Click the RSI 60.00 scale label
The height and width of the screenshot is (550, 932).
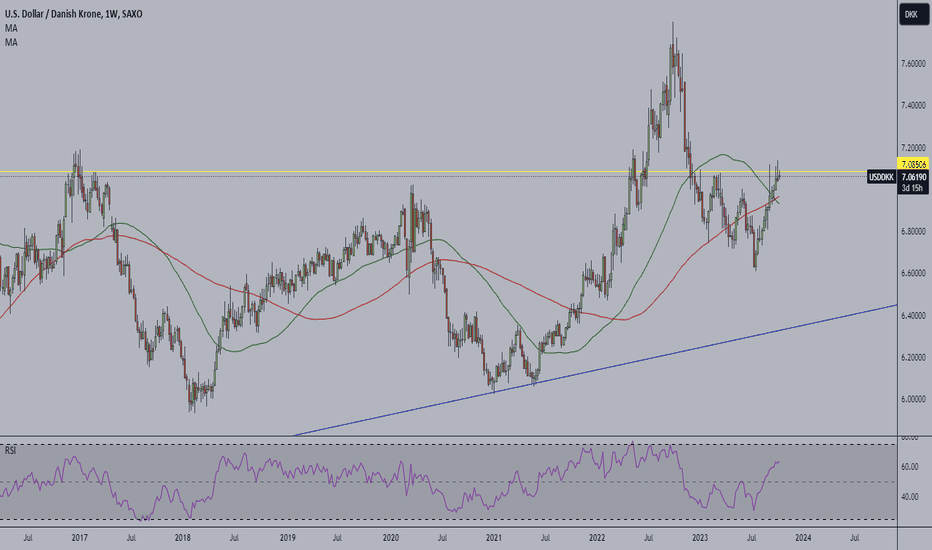pyautogui.click(x=910, y=467)
